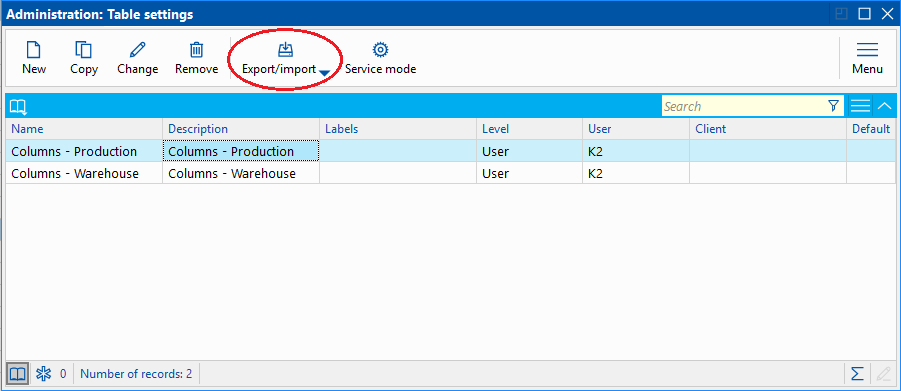901x391 pixels.
Task: Select the Columns - Production name cell
Action: [84, 151]
